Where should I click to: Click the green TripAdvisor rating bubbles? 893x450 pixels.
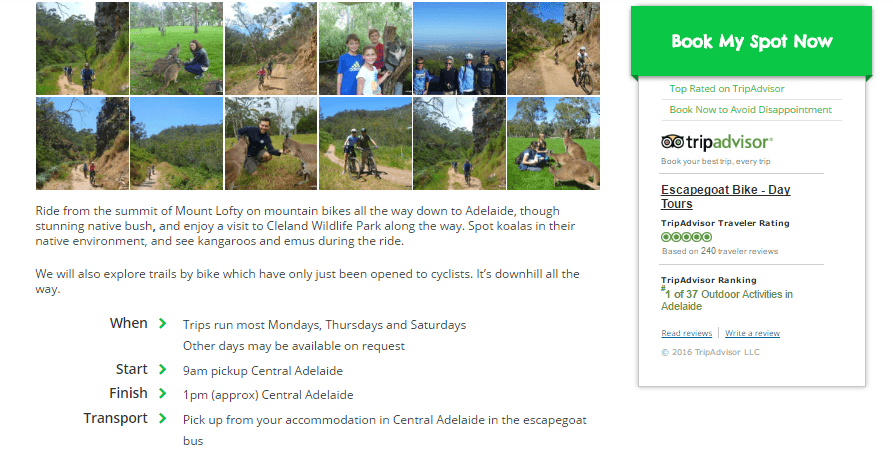pos(680,237)
